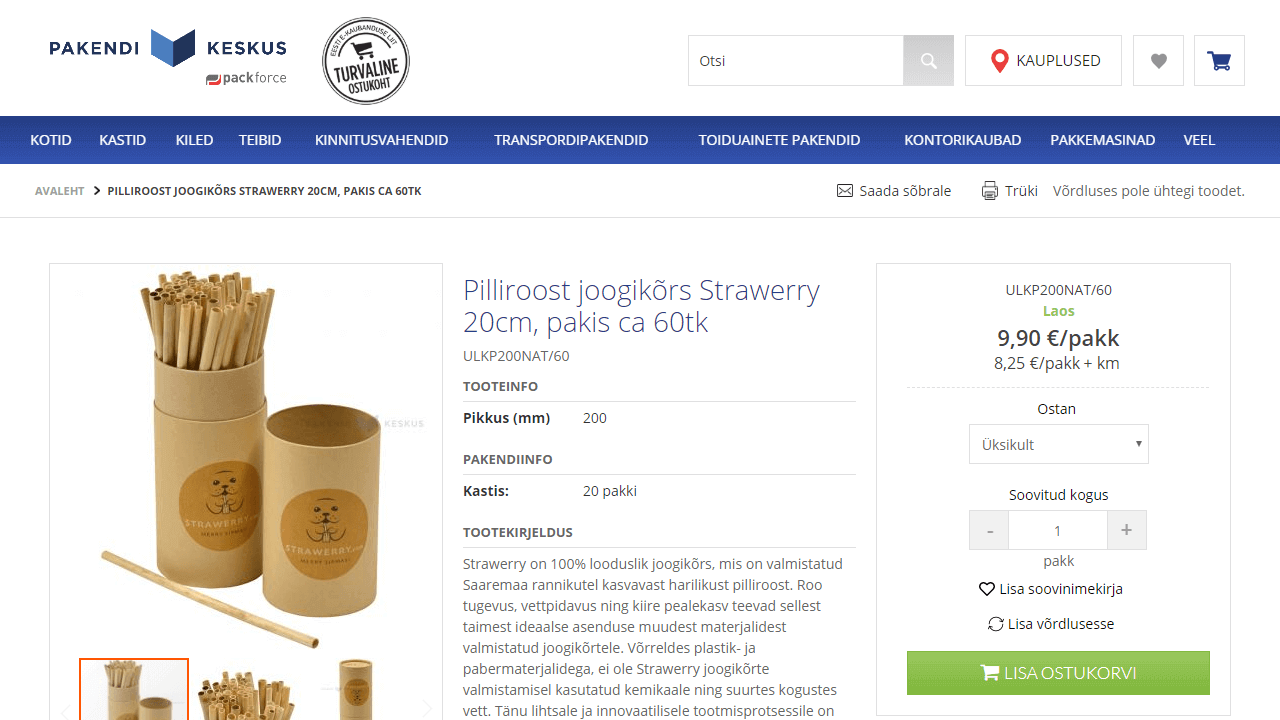Open Kauplused store locator button
This screenshot has width=1280, height=720.
pyautogui.click(x=1043, y=61)
